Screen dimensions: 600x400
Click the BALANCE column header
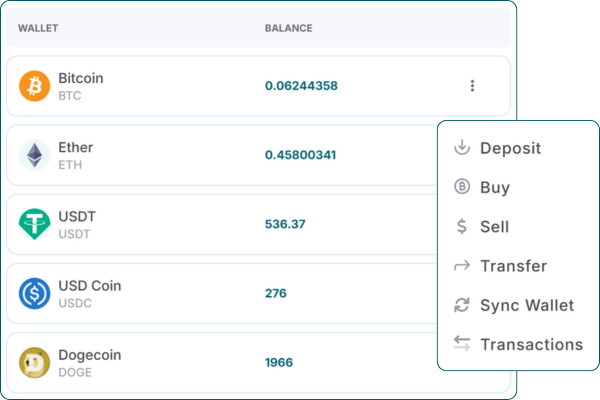point(288,28)
